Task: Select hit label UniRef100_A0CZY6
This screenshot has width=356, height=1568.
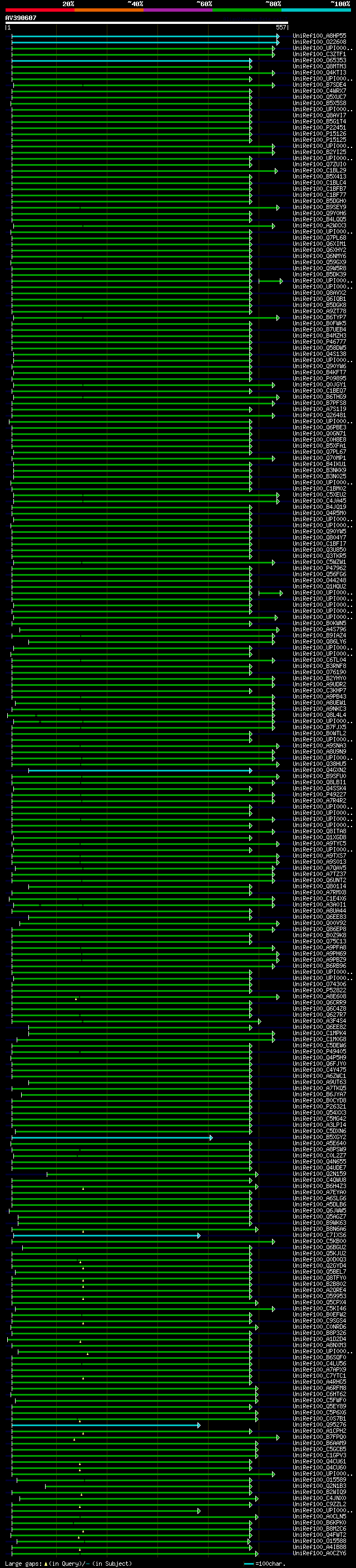Action: click(319, 1553)
